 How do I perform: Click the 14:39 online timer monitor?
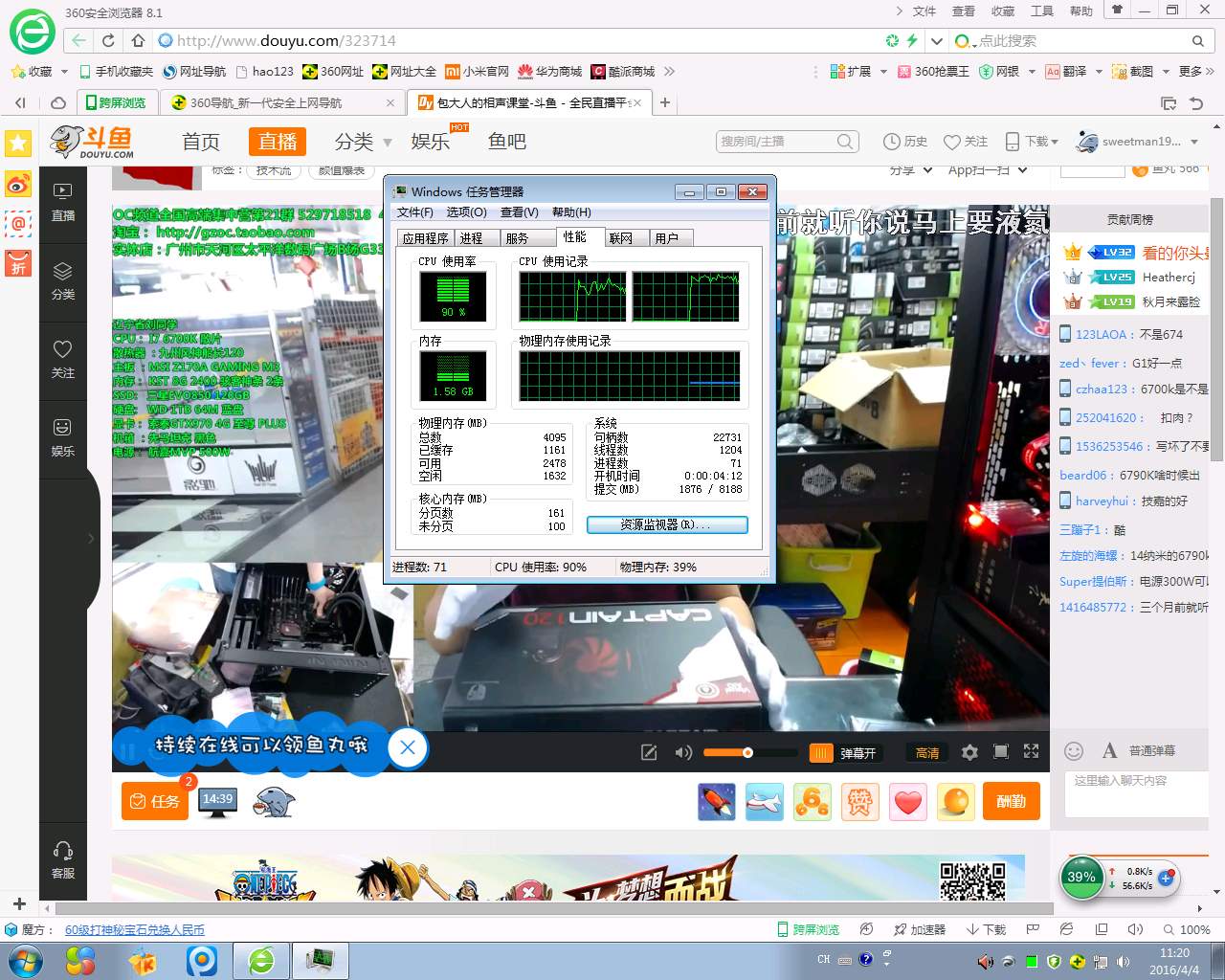point(218,801)
